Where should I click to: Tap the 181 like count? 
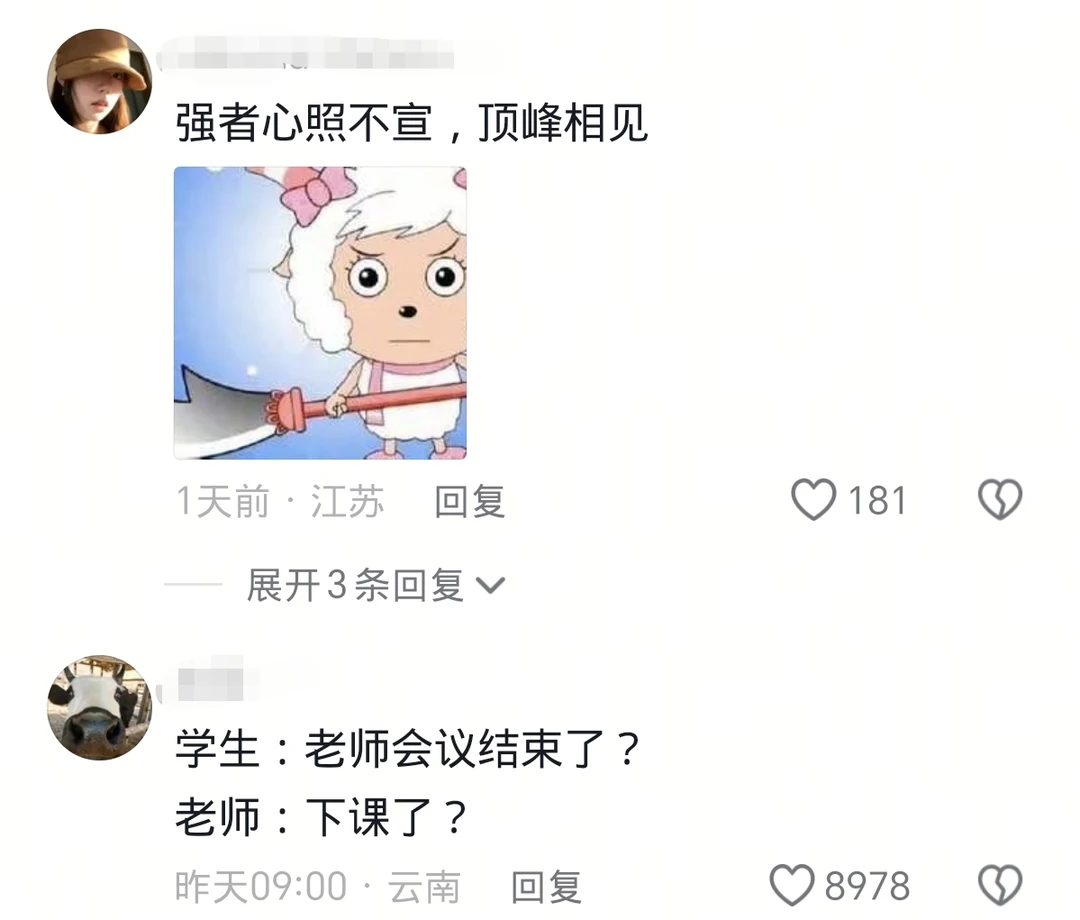[x=877, y=501]
